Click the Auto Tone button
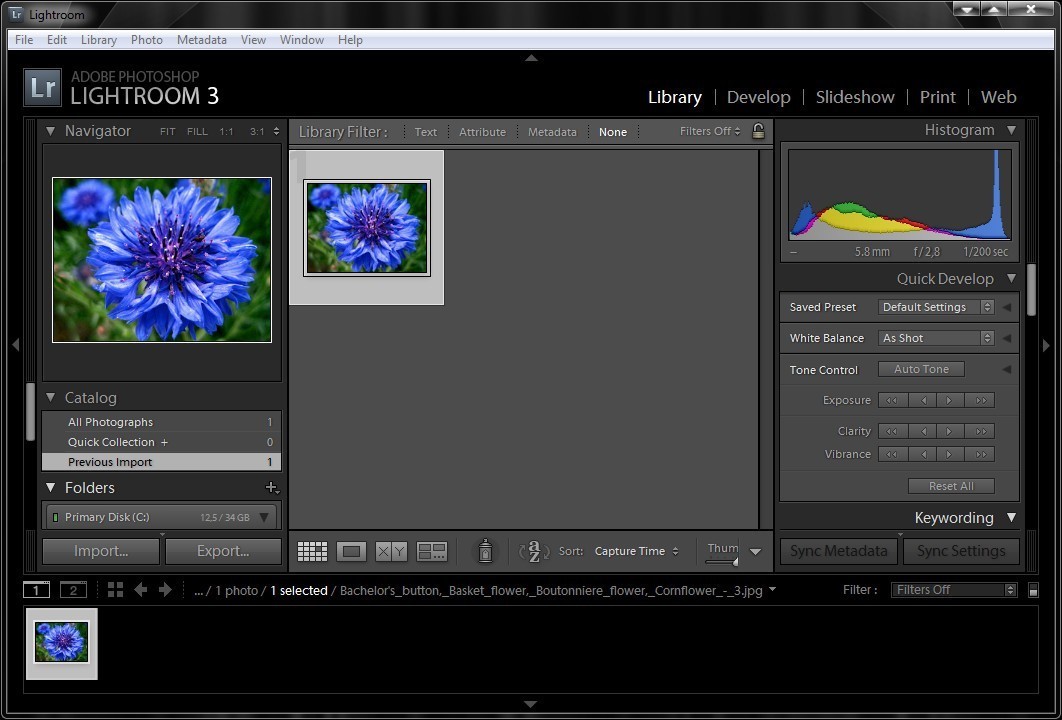 pyautogui.click(x=921, y=369)
